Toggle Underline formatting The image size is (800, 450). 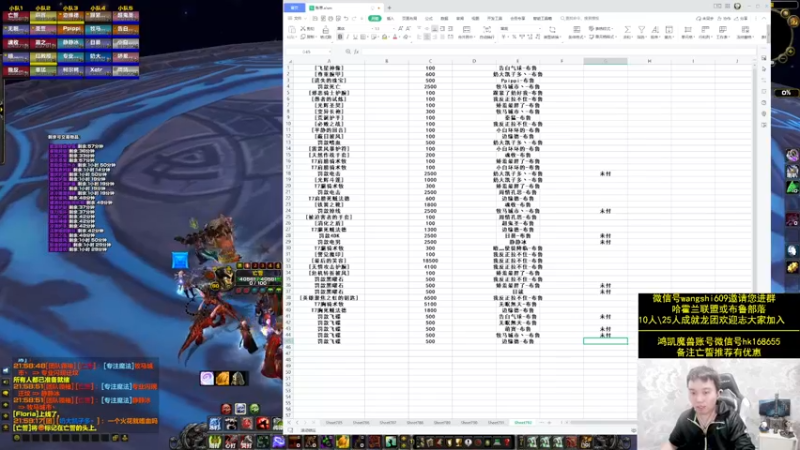(355, 37)
